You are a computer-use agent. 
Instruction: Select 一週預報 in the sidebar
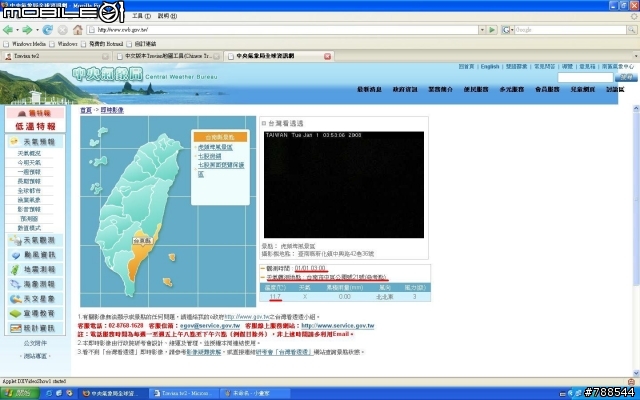[29, 172]
